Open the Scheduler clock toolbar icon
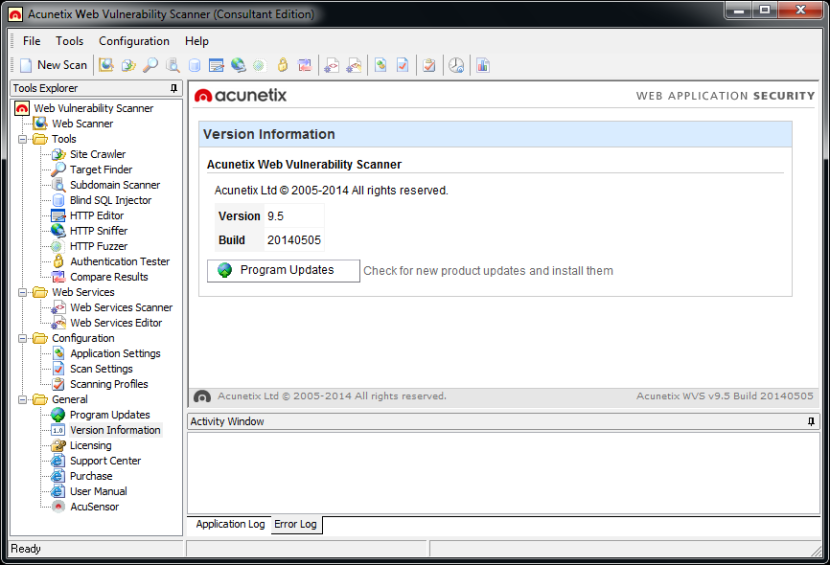 point(456,65)
